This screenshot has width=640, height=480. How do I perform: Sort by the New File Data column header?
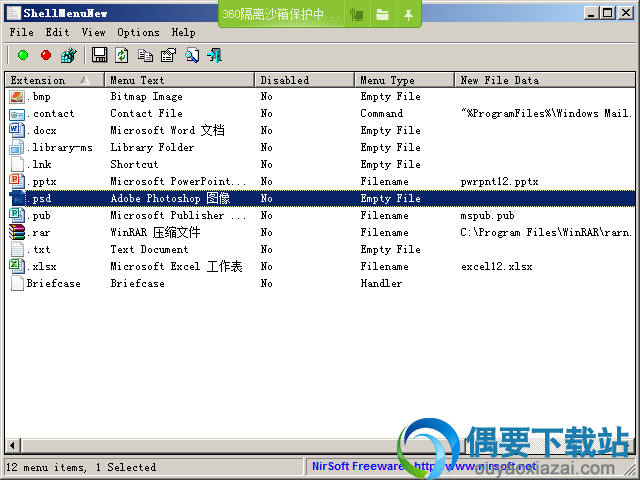pyautogui.click(x=545, y=80)
